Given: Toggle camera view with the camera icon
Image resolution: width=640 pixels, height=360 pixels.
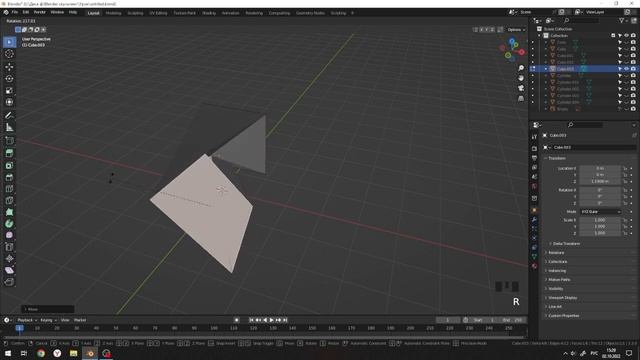Looking at the screenshot, I should point(521,88).
